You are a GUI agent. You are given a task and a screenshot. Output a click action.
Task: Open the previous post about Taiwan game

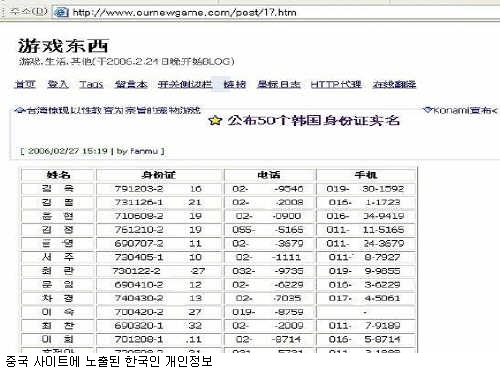tap(113, 110)
